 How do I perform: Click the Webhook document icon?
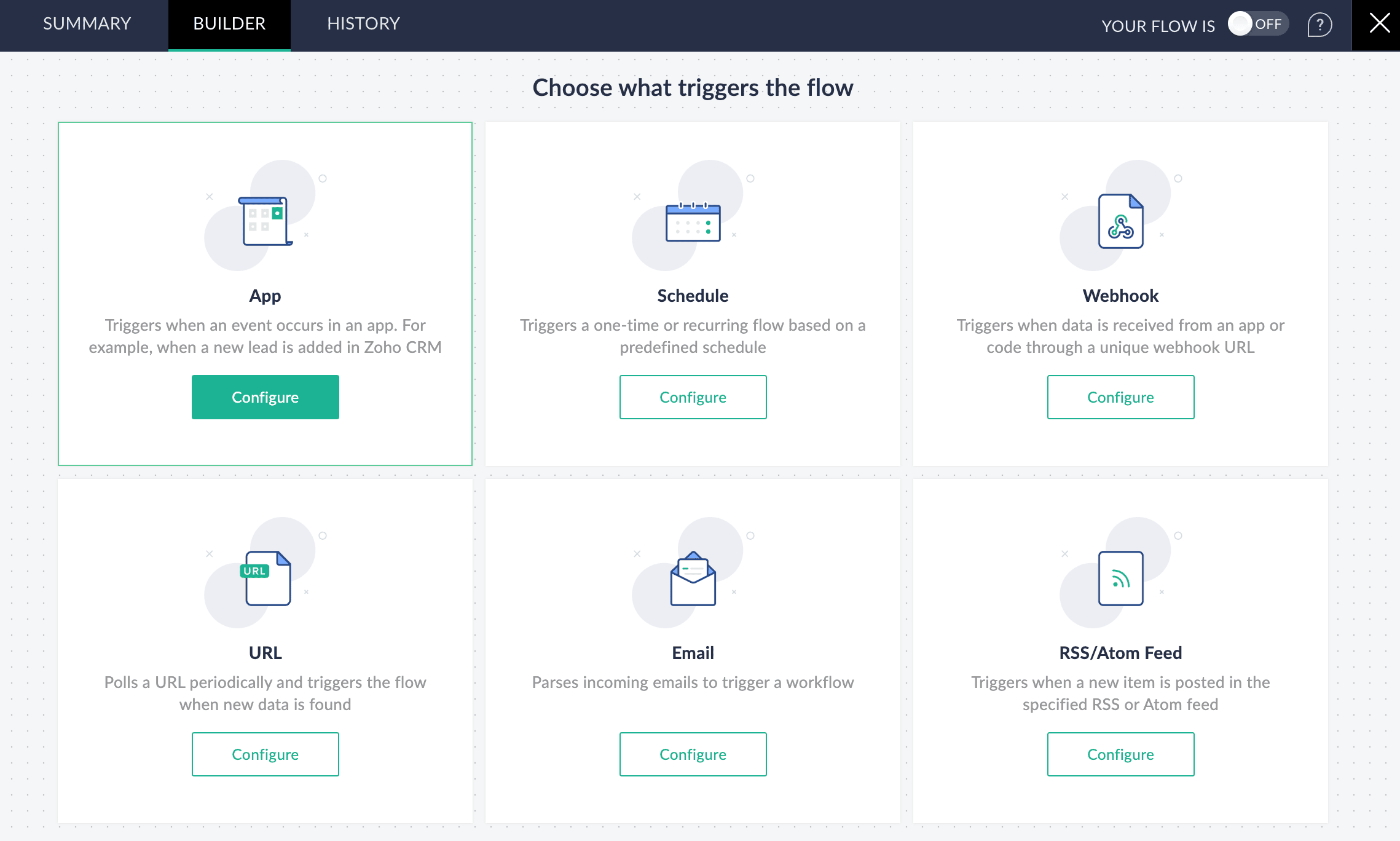1120,221
